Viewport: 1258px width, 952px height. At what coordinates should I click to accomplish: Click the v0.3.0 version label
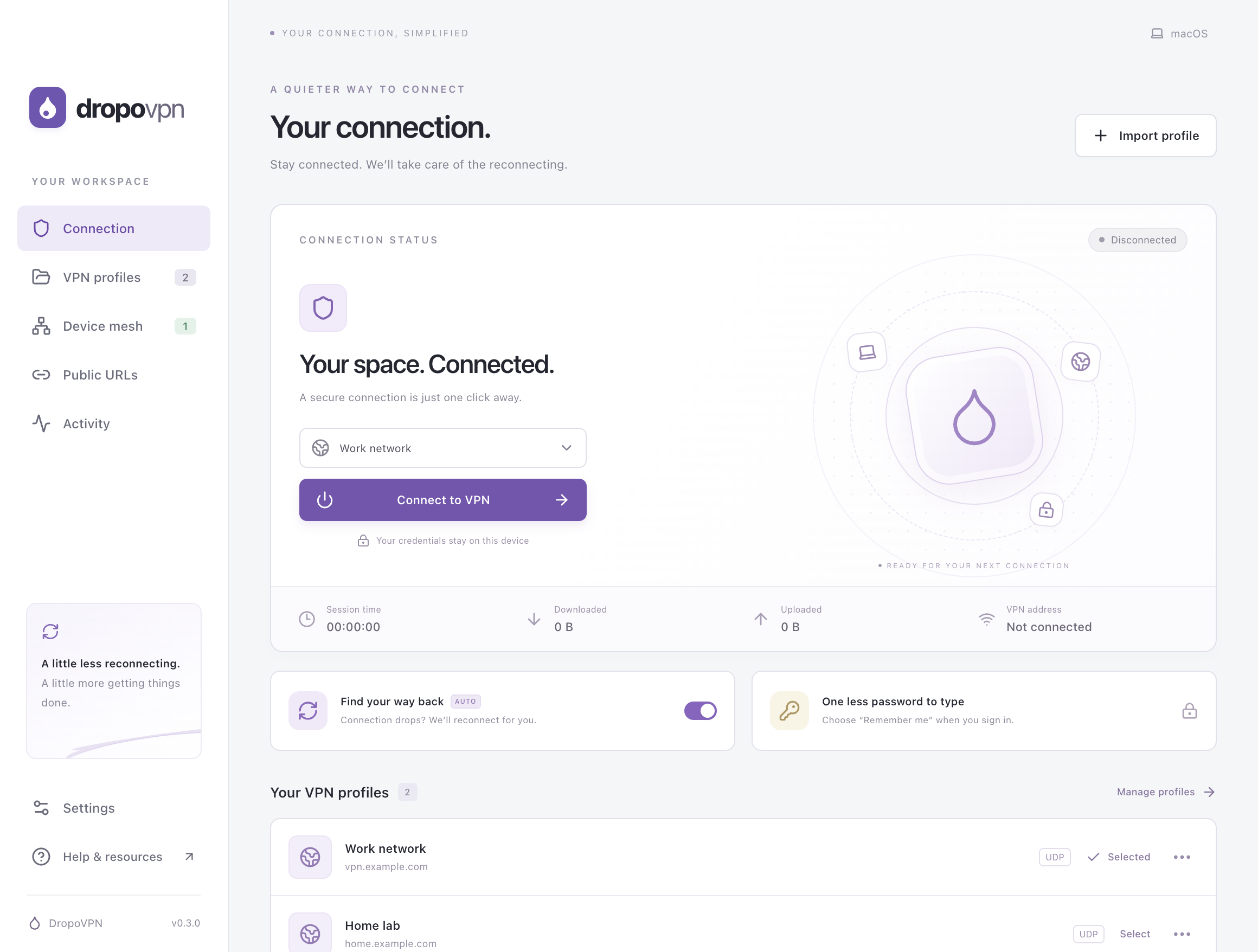click(186, 923)
